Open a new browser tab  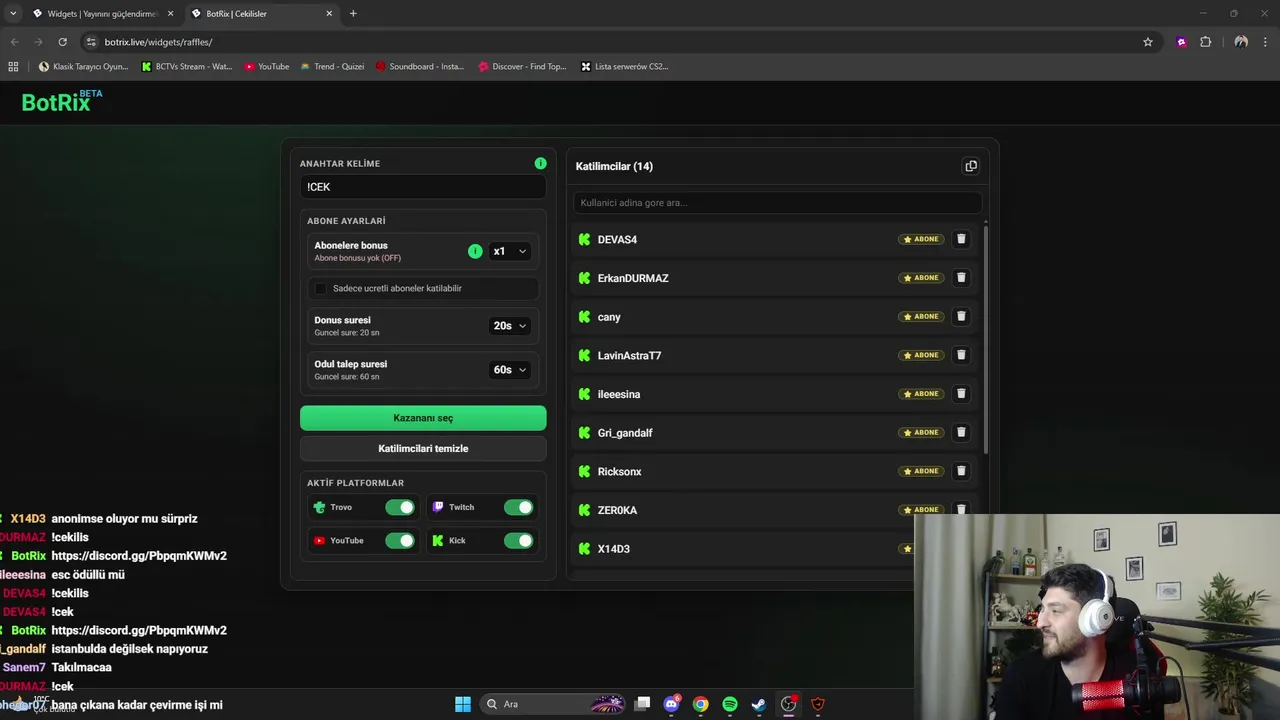tap(353, 13)
